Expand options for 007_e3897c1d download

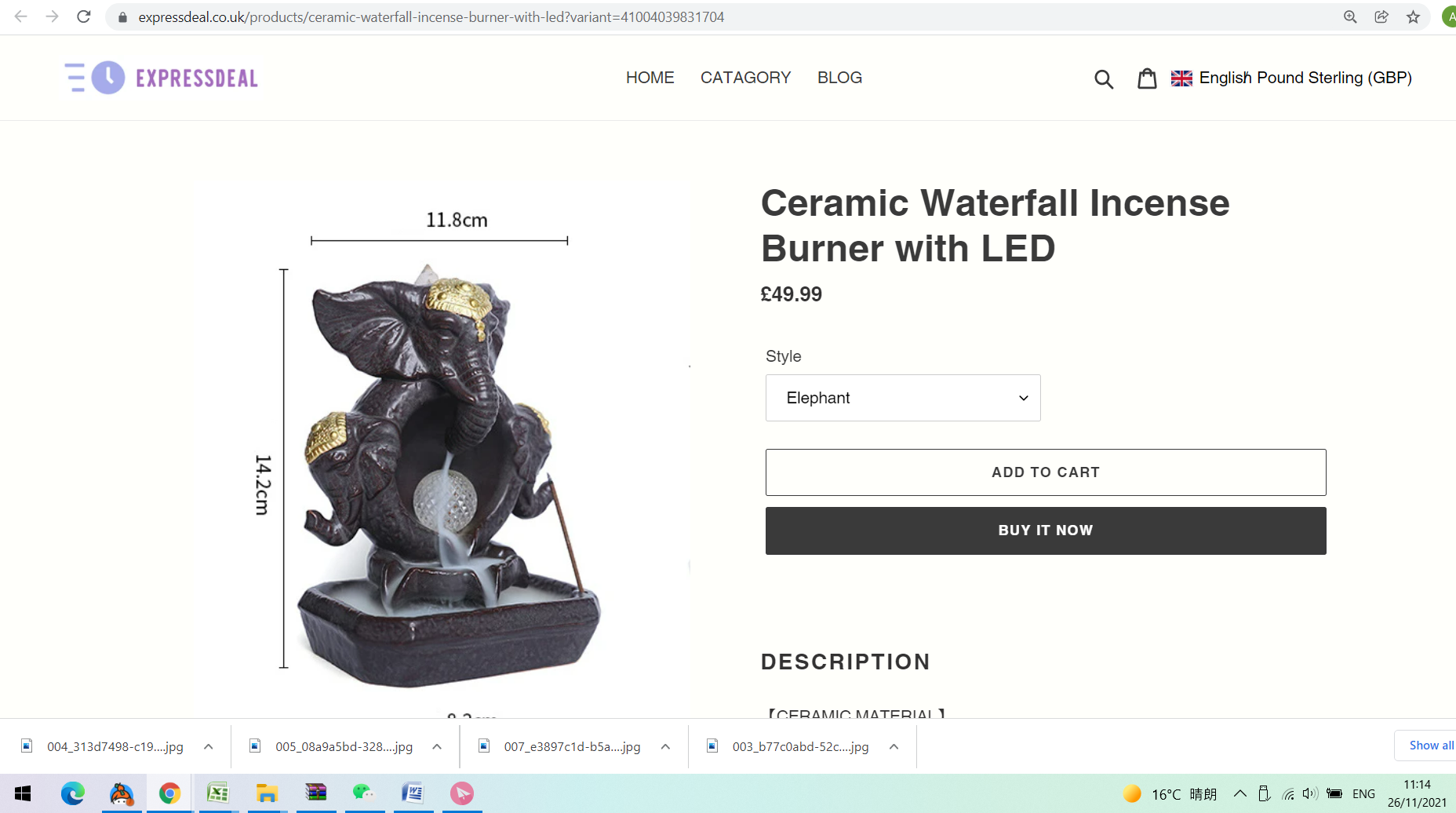coord(665,747)
